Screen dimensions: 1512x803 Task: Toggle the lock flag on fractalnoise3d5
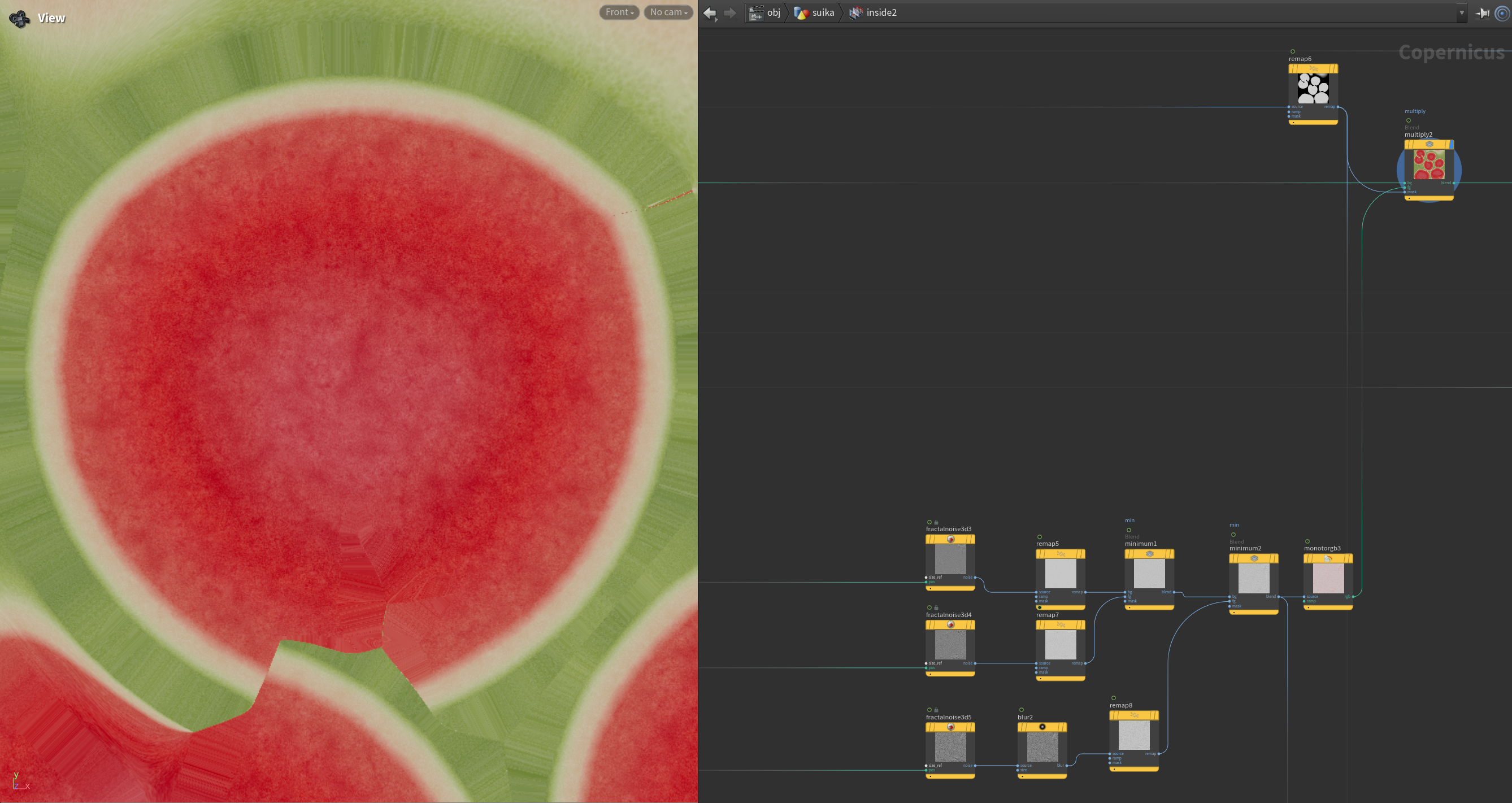coord(936,710)
